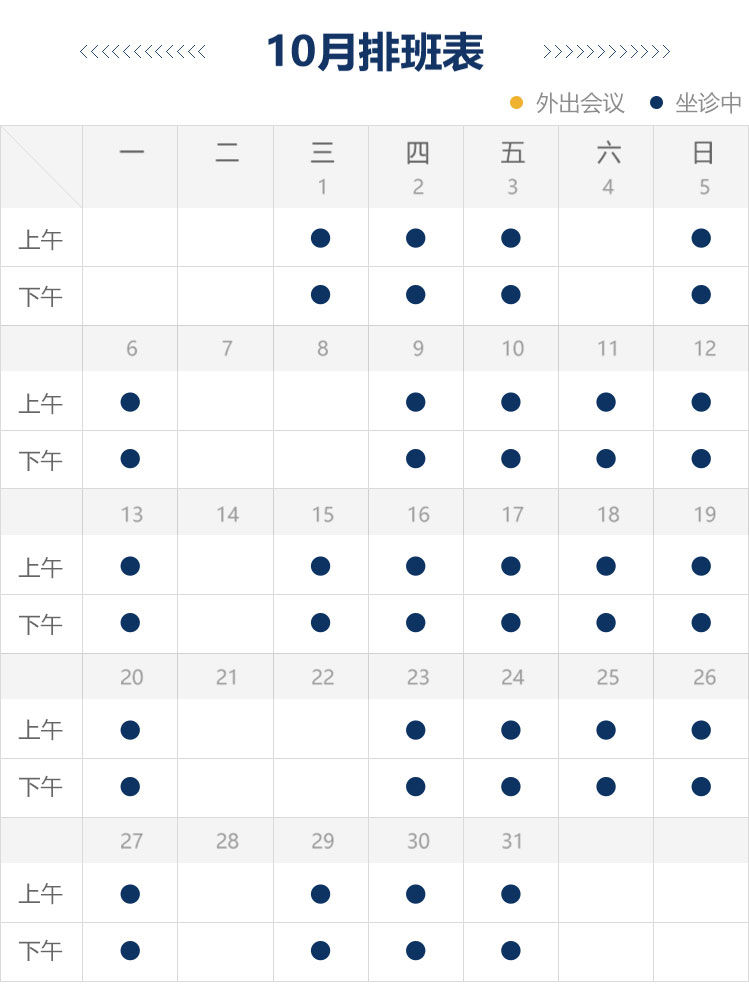Click the date number 22
The width and height of the screenshot is (749, 1000).
[x=322, y=677]
